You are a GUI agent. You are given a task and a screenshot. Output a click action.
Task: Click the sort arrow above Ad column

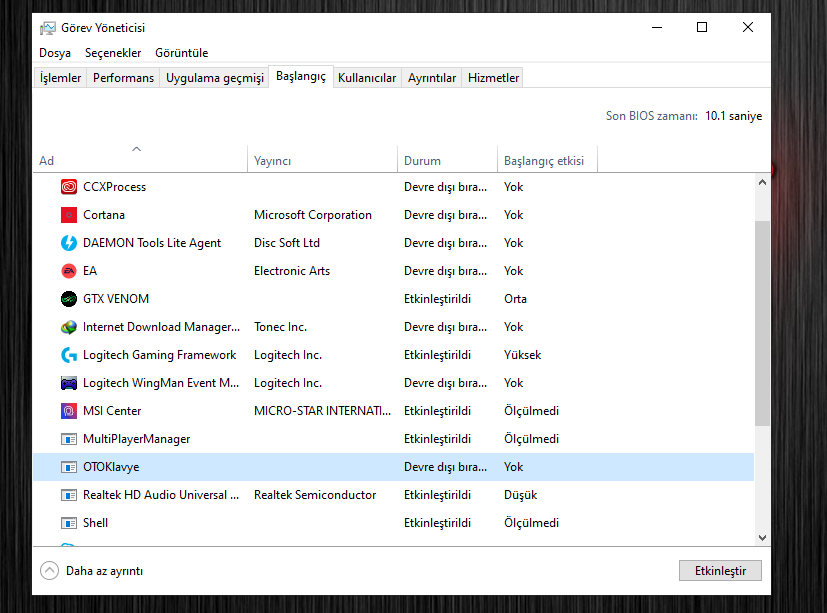pos(137,149)
